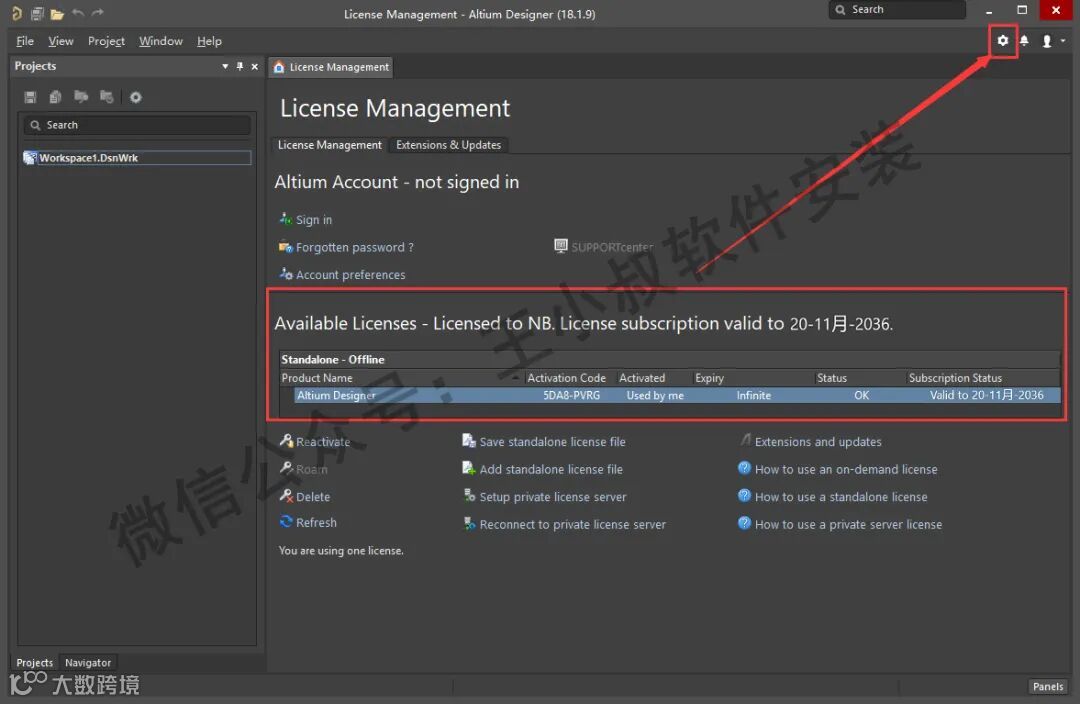
Task: Click the Save All documents title bar icon
Action: [37, 13]
